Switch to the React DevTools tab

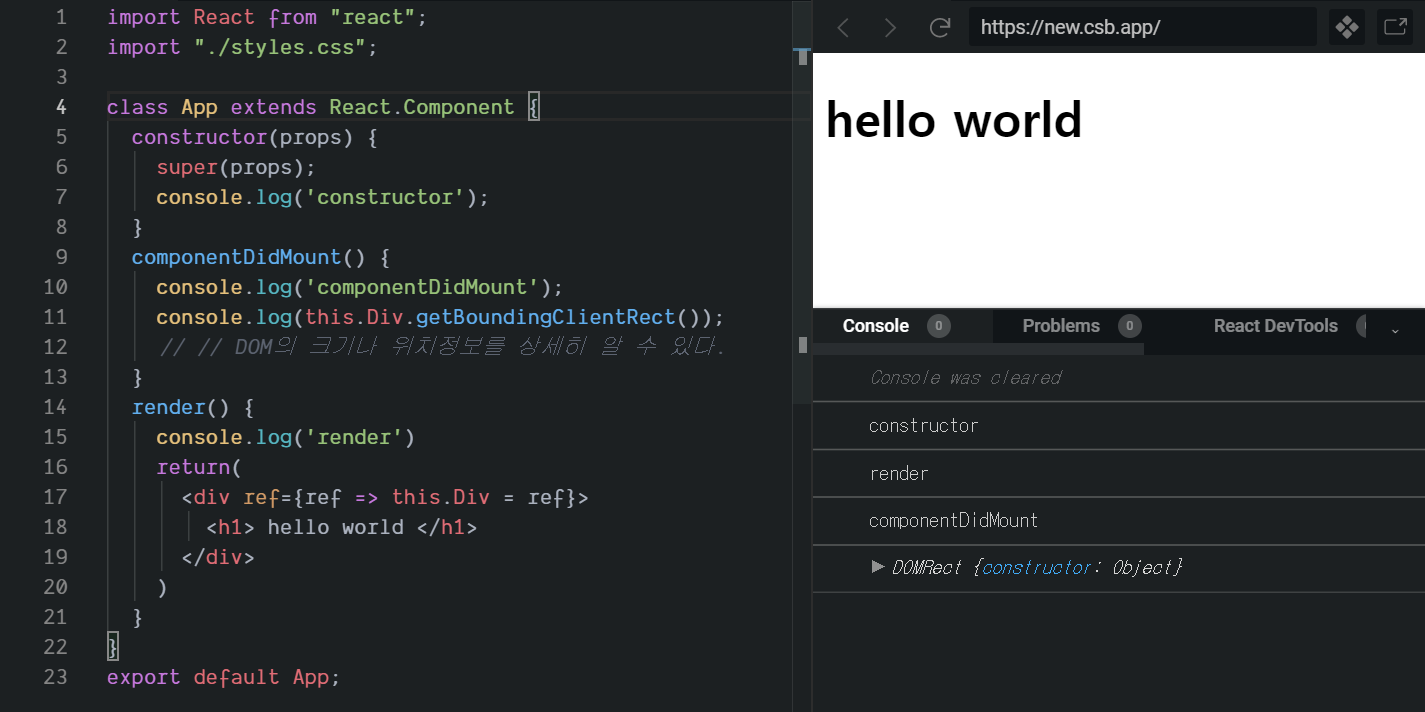click(1275, 326)
